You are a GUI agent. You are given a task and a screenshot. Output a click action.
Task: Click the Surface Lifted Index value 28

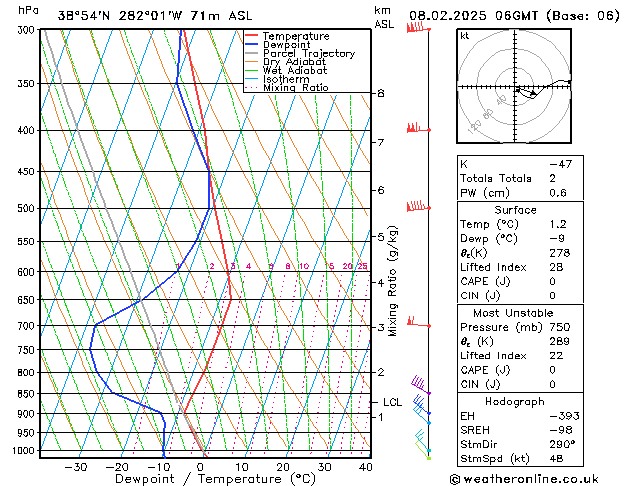click(556, 267)
